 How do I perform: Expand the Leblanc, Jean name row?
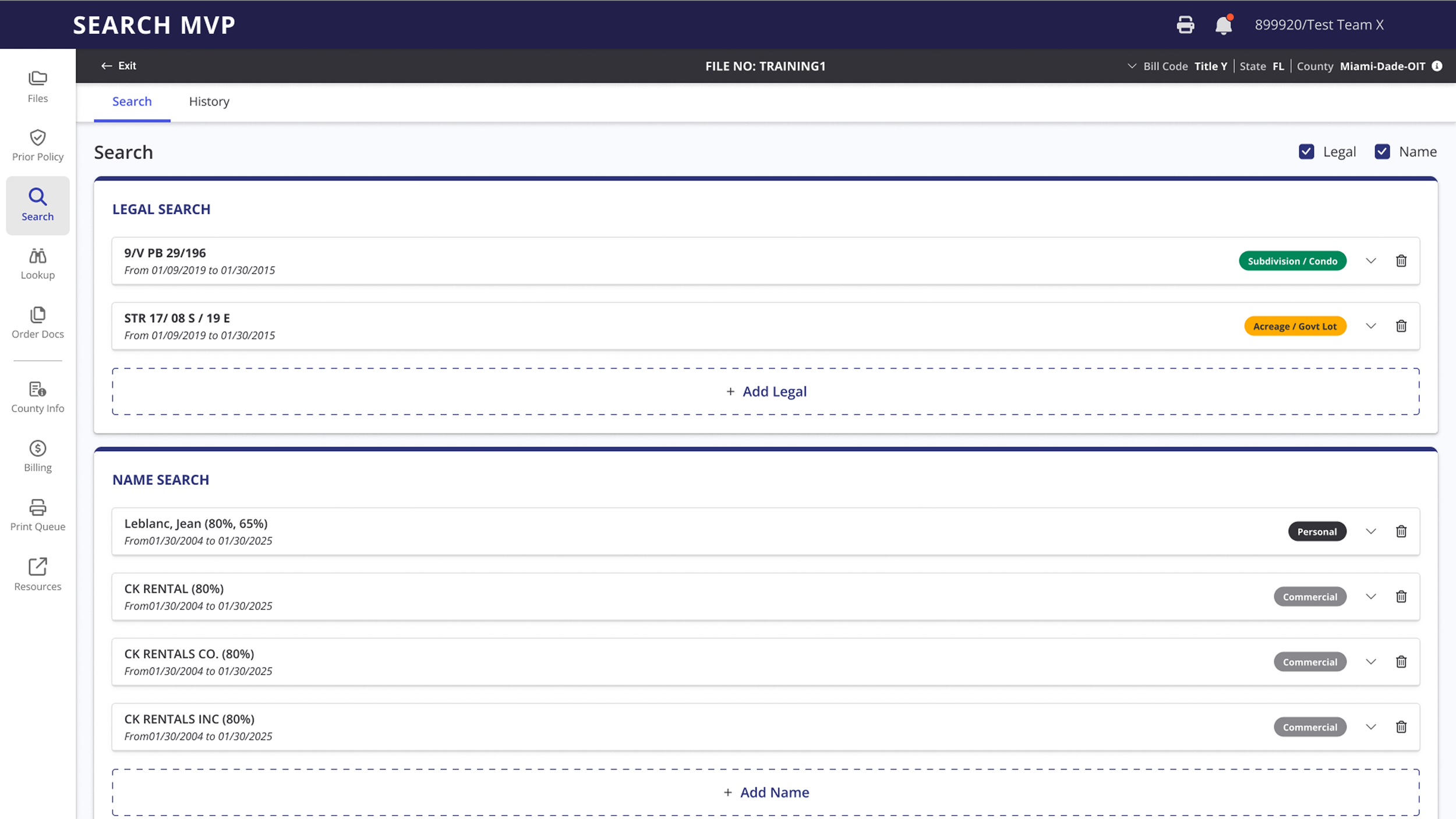click(1371, 531)
